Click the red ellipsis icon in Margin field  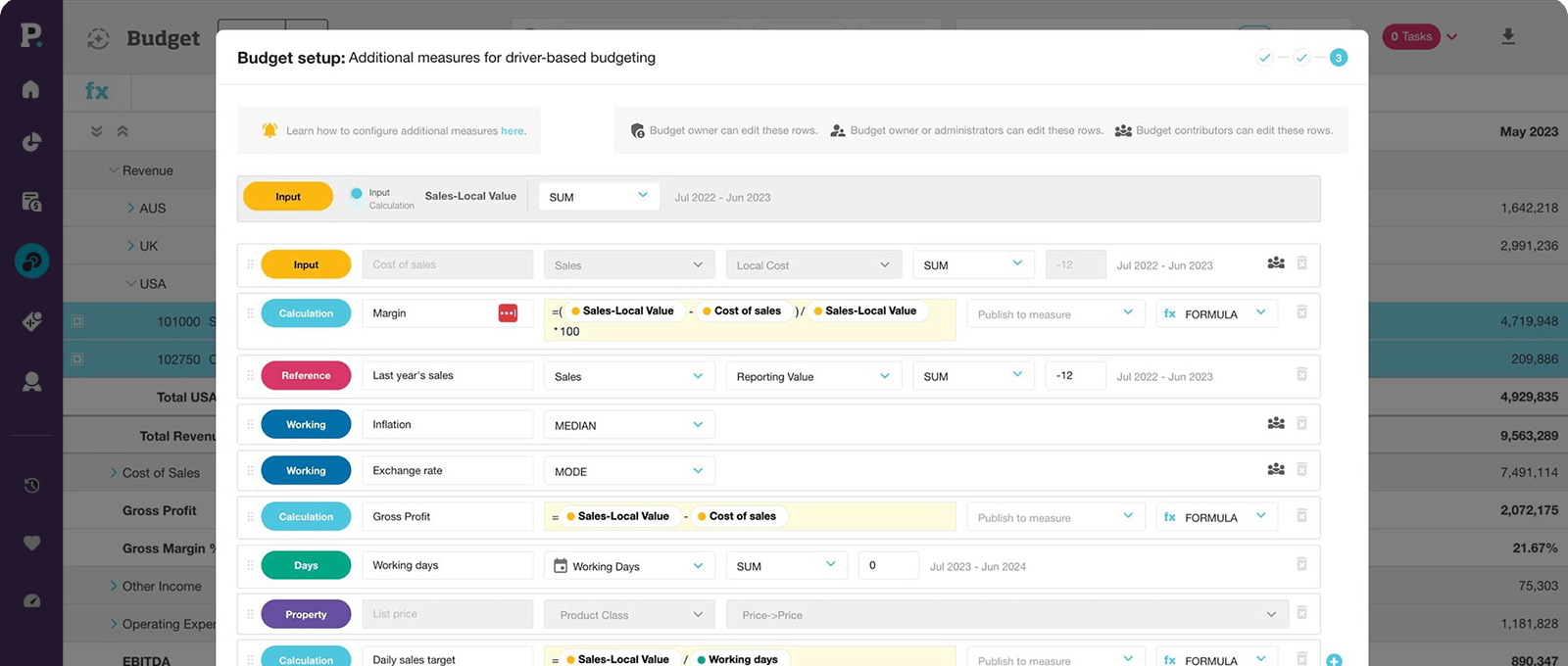click(508, 313)
